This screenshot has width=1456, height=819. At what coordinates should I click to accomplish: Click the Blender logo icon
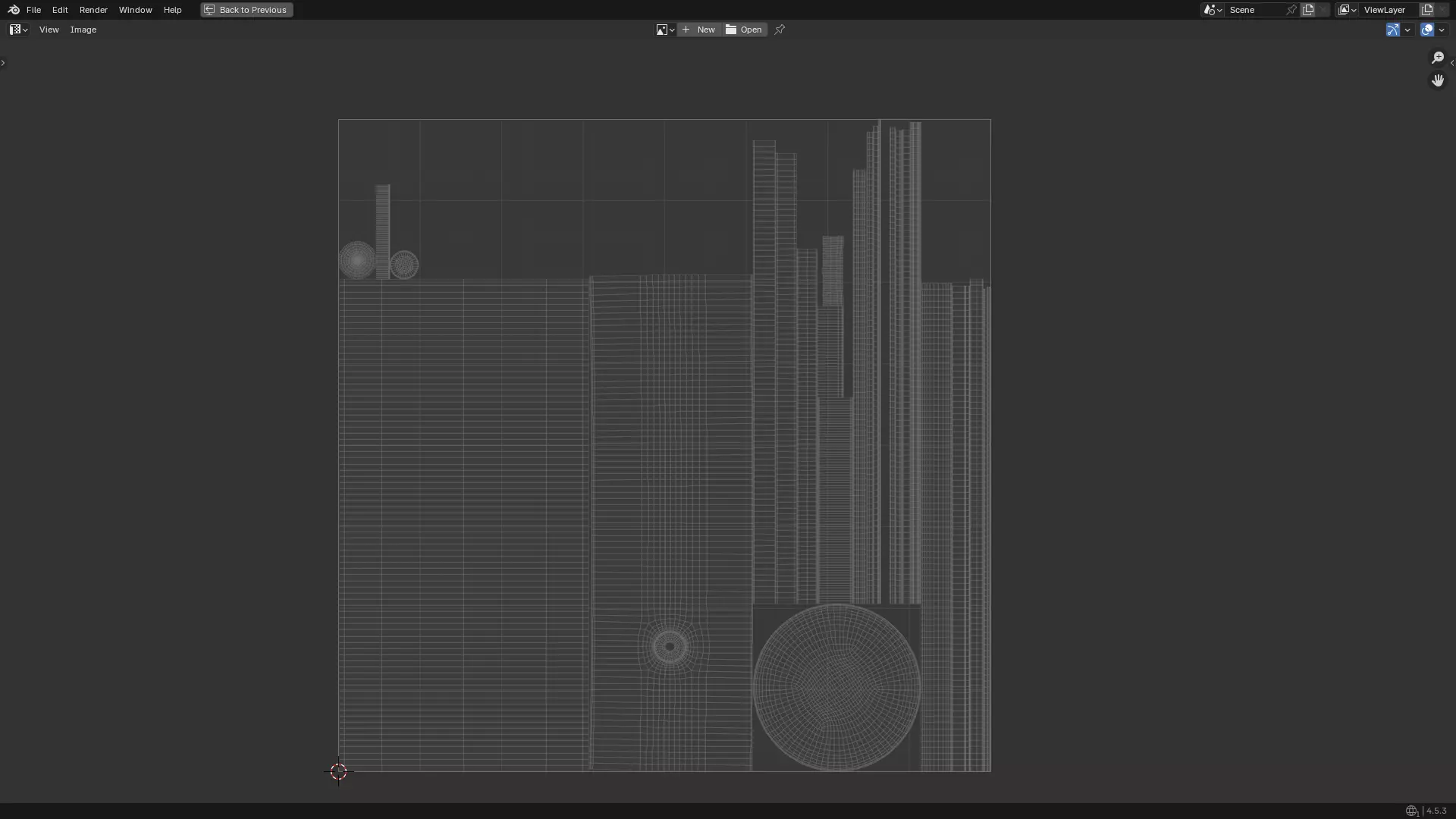pyautogui.click(x=13, y=10)
